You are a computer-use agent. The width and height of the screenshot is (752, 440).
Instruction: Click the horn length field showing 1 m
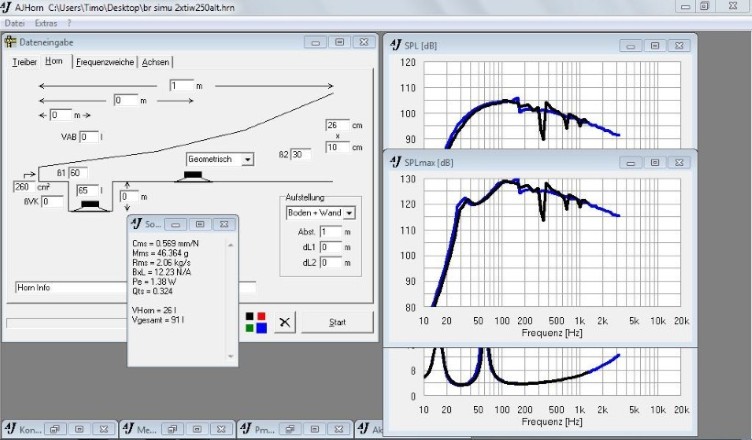181,86
